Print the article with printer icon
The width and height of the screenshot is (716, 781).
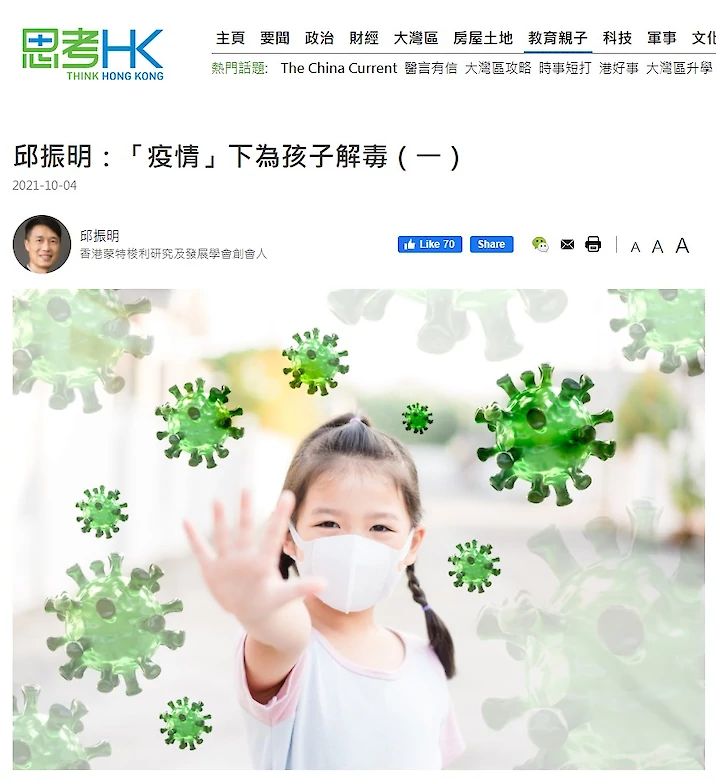point(593,244)
